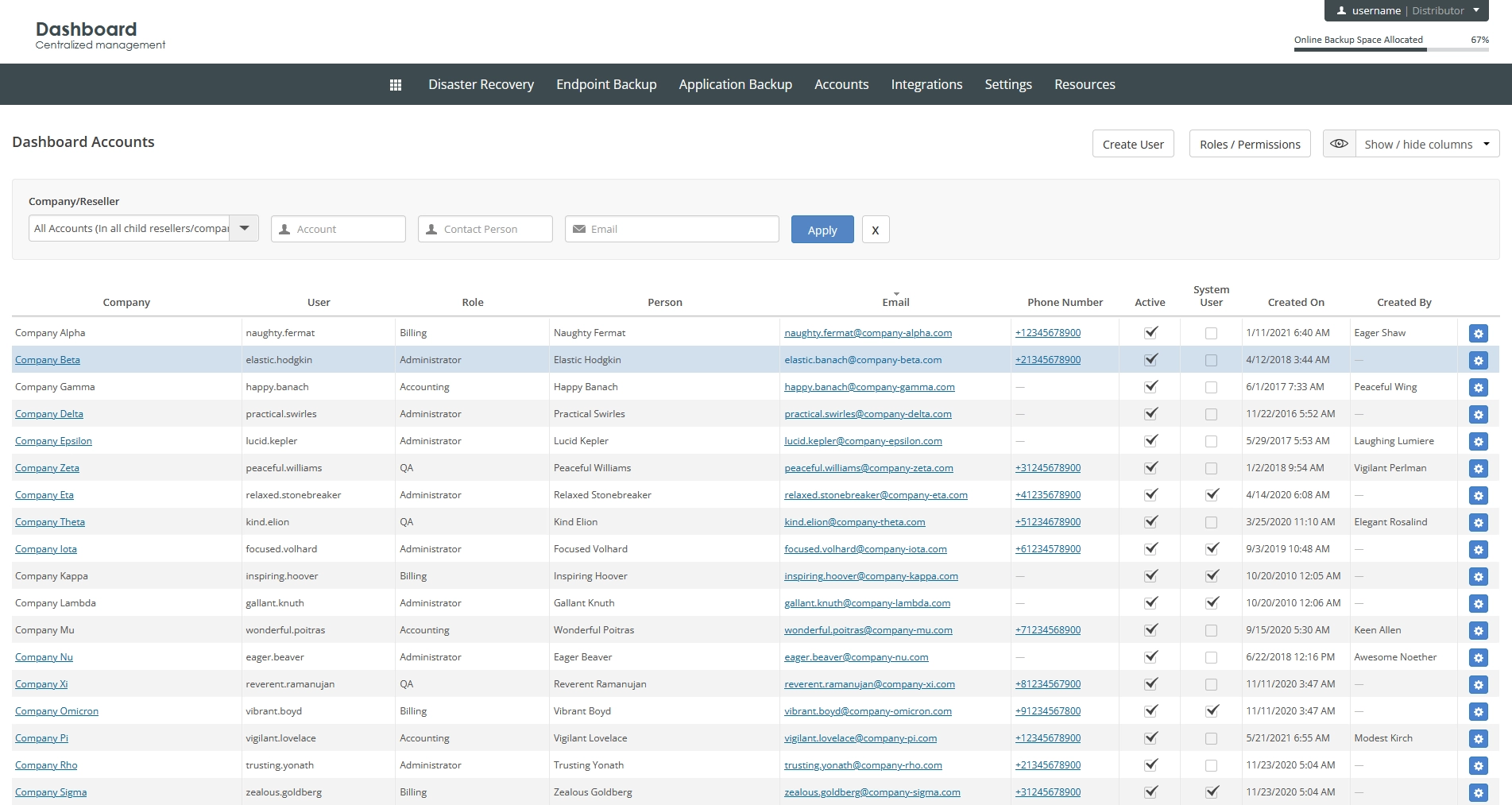The height and width of the screenshot is (805, 1512).
Task: Open the Resources menu
Action: point(1085,84)
